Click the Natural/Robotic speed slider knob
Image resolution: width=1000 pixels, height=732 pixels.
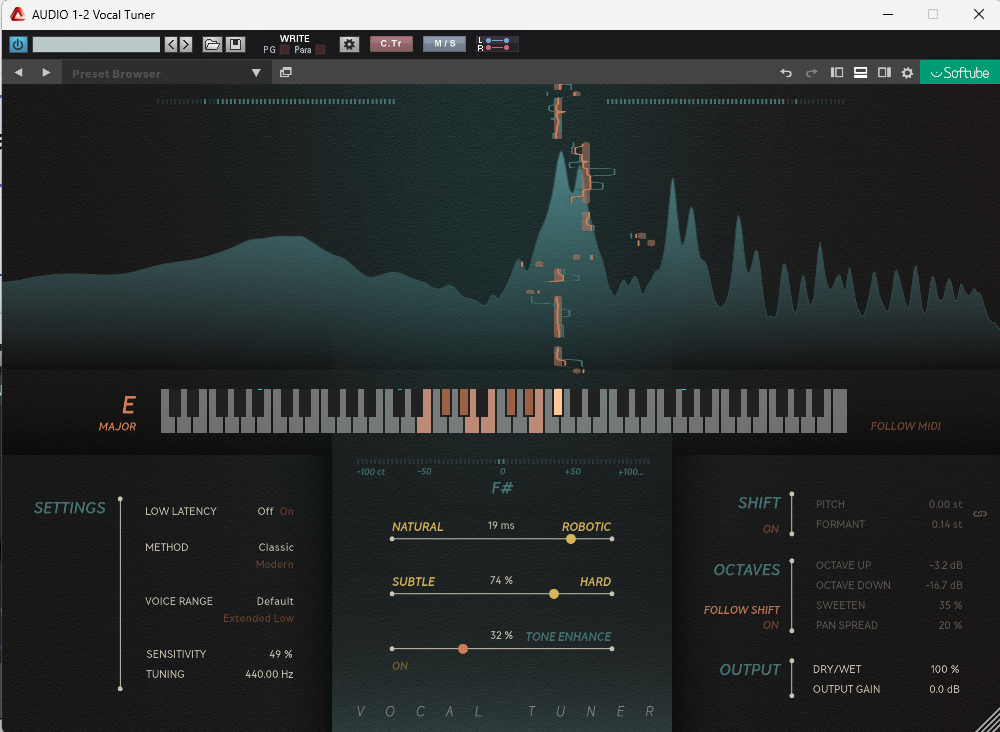(x=571, y=539)
